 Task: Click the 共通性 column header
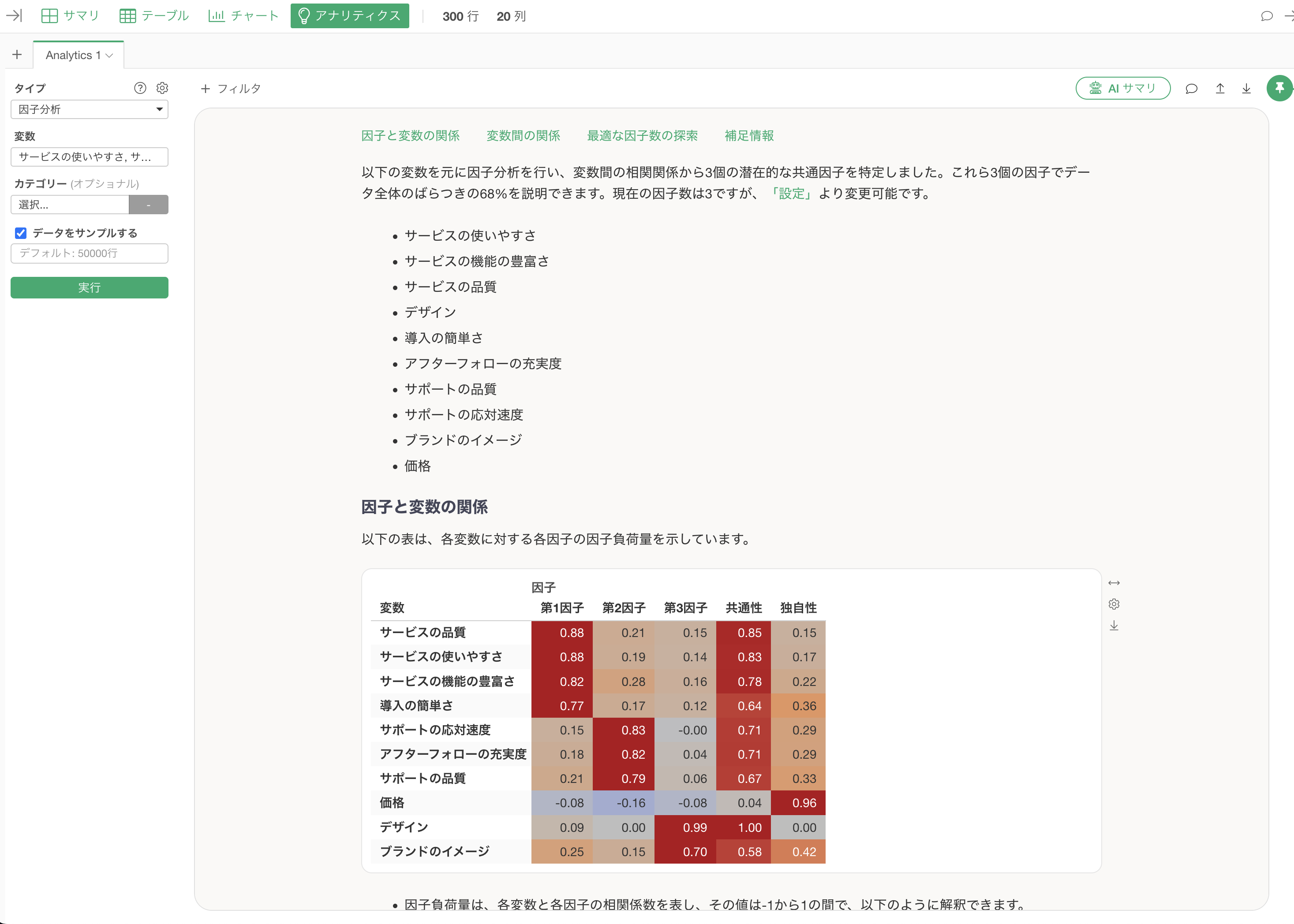point(744,607)
